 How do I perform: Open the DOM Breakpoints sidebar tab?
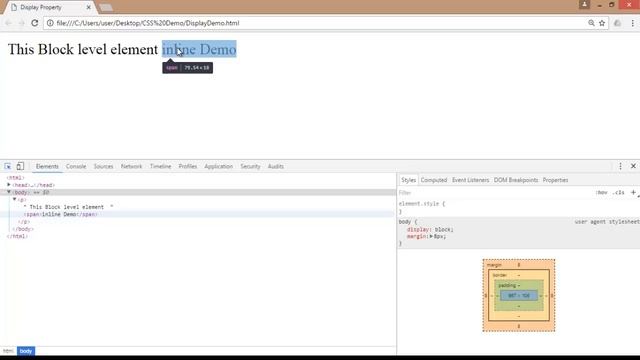click(x=516, y=180)
